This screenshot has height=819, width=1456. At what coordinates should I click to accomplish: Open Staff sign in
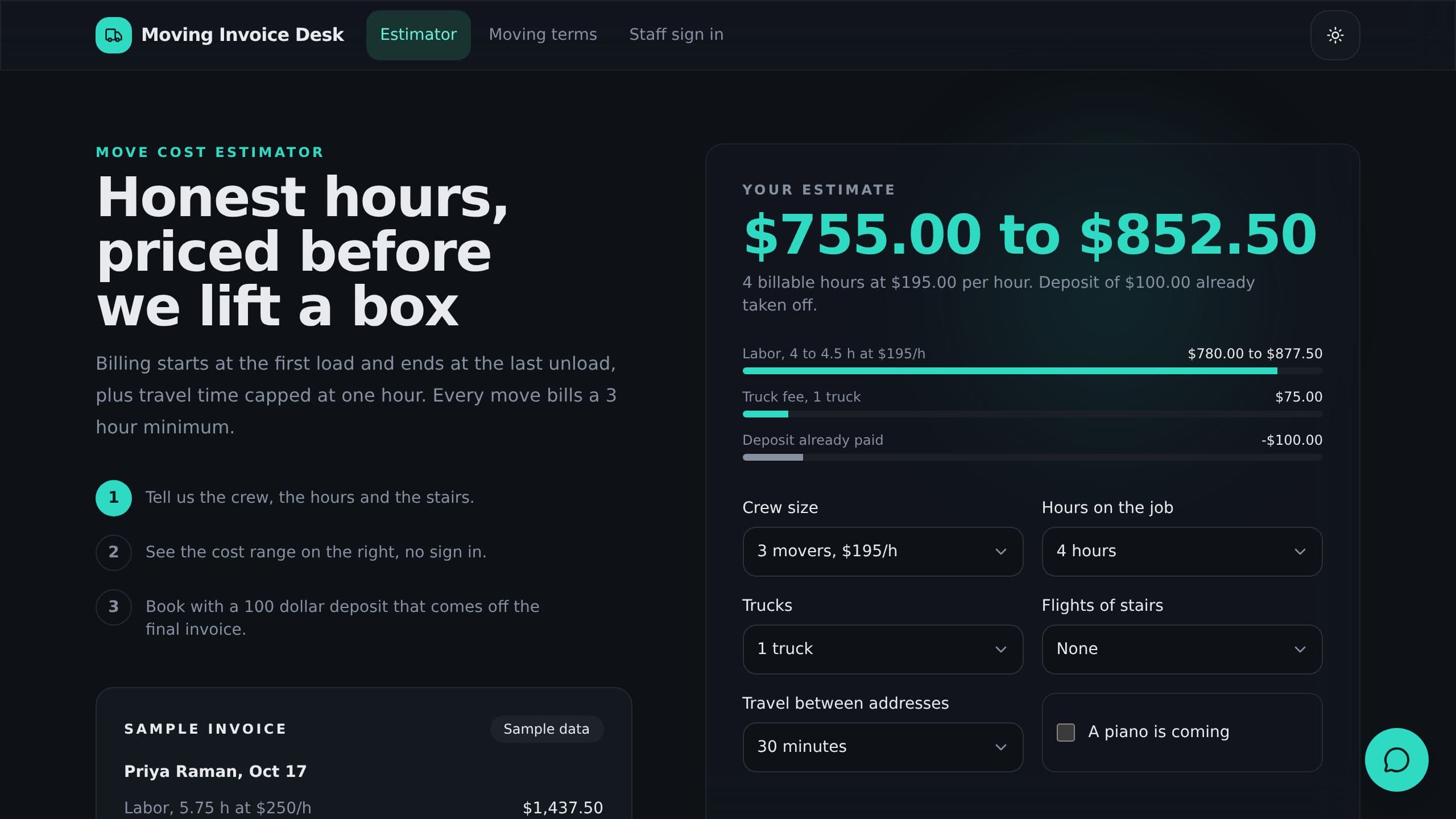point(676,35)
